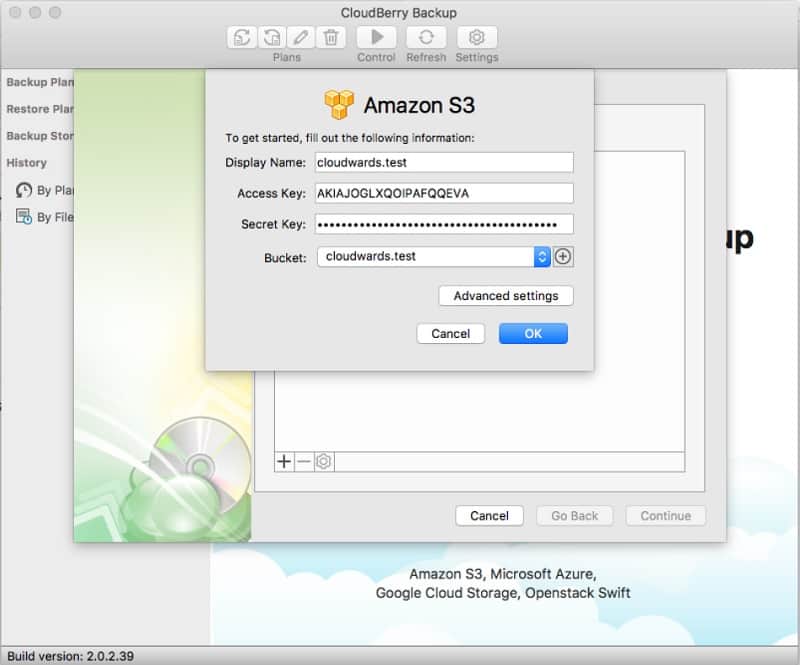Click the red close window button
This screenshot has height=665, width=800.
[x=15, y=12]
